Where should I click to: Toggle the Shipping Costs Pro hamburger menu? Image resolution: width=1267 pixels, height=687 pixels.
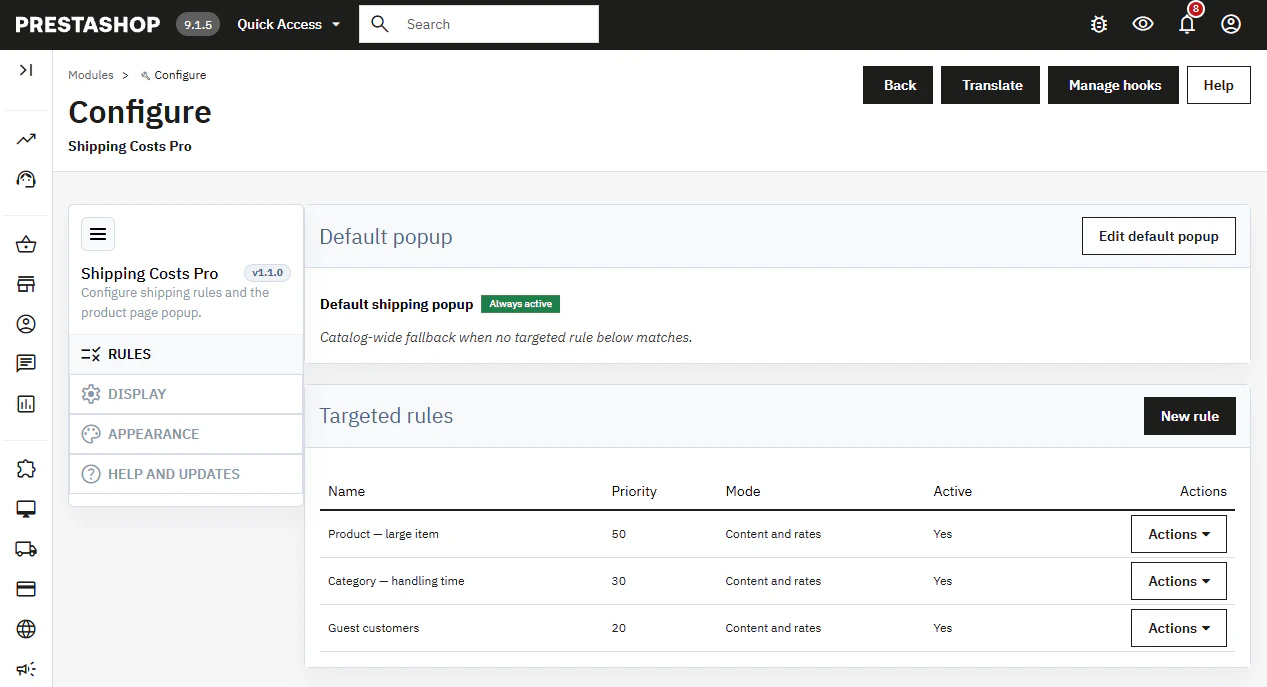[x=98, y=234]
